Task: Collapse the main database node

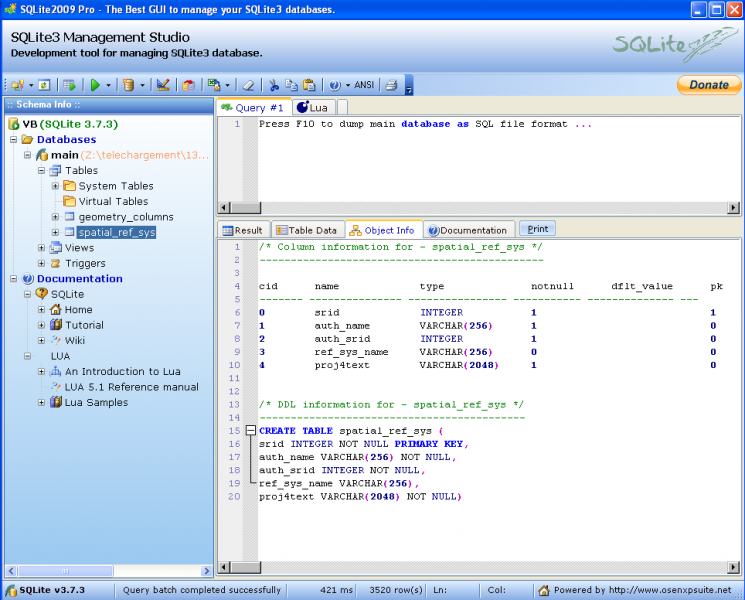Action: coord(28,155)
